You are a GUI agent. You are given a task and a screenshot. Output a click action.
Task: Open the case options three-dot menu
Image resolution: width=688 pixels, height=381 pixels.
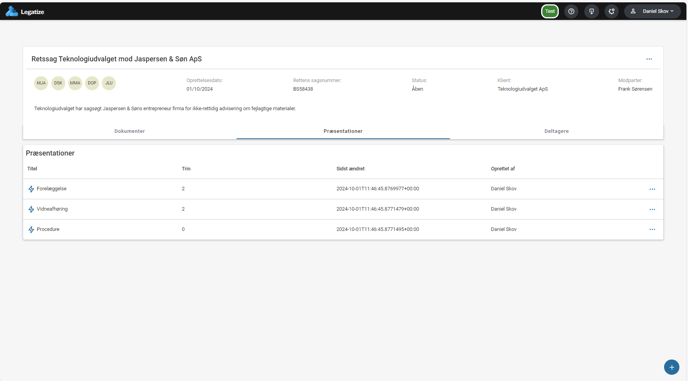[649, 59]
